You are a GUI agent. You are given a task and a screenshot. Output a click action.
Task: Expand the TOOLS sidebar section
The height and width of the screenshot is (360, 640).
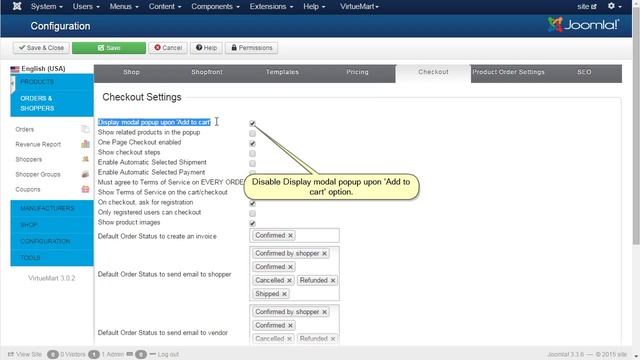pyautogui.click(x=52, y=258)
